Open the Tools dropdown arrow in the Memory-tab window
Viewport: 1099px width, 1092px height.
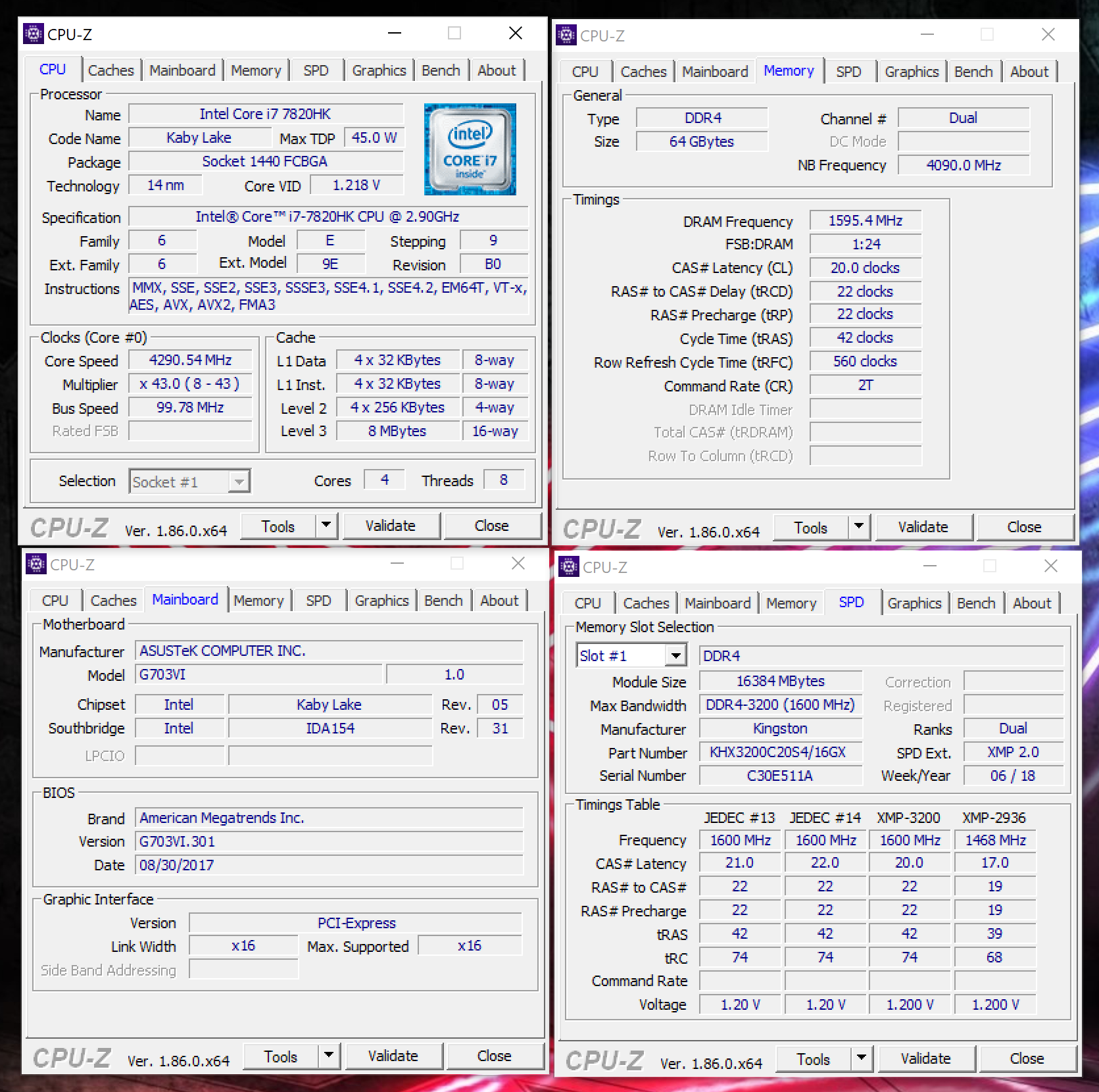click(859, 527)
